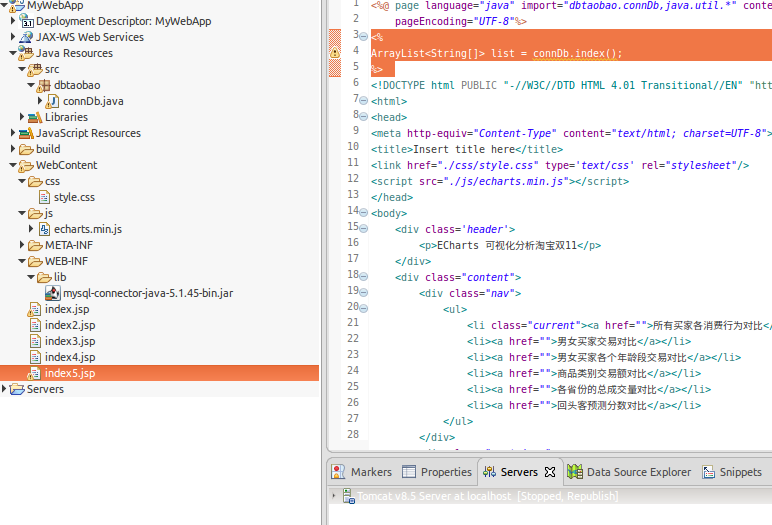772x525 pixels.
Task: Click the Tomcat v8.5 server icon
Action: [348, 496]
